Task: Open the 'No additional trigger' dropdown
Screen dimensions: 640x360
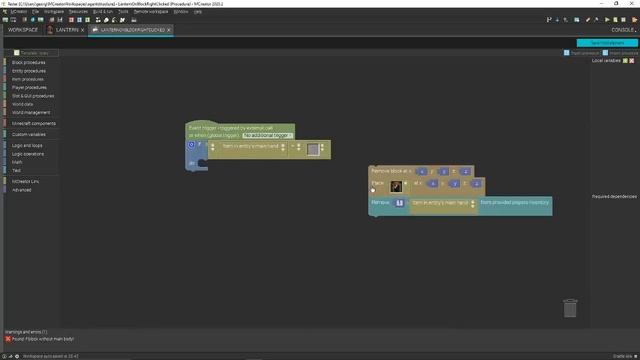Action: click(x=267, y=135)
